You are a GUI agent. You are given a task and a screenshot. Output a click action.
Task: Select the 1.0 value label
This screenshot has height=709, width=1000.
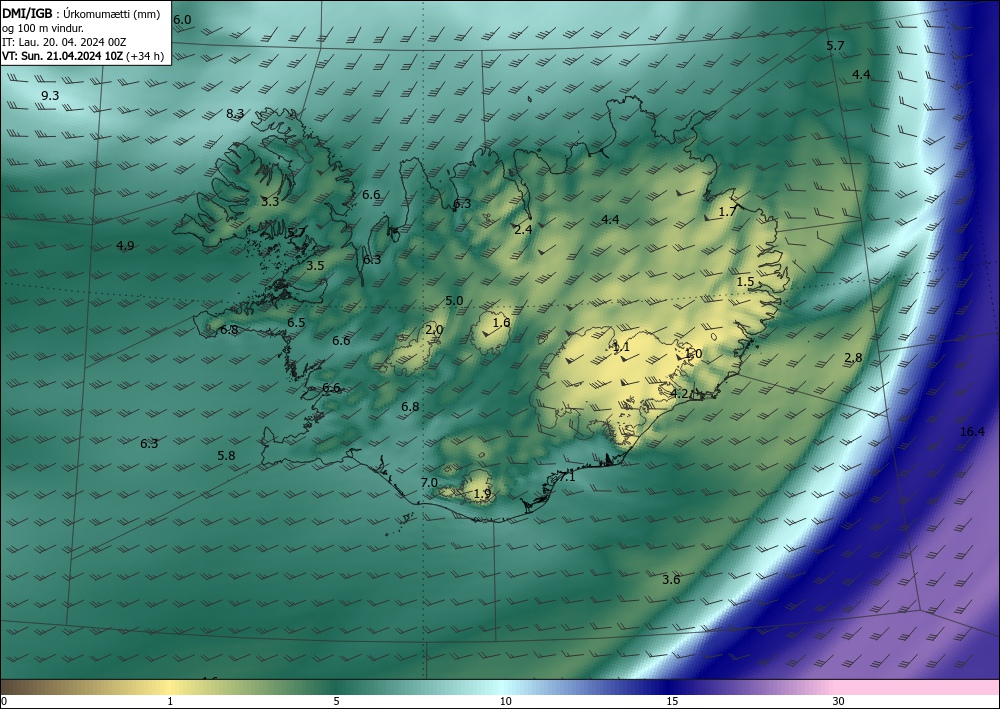click(693, 353)
